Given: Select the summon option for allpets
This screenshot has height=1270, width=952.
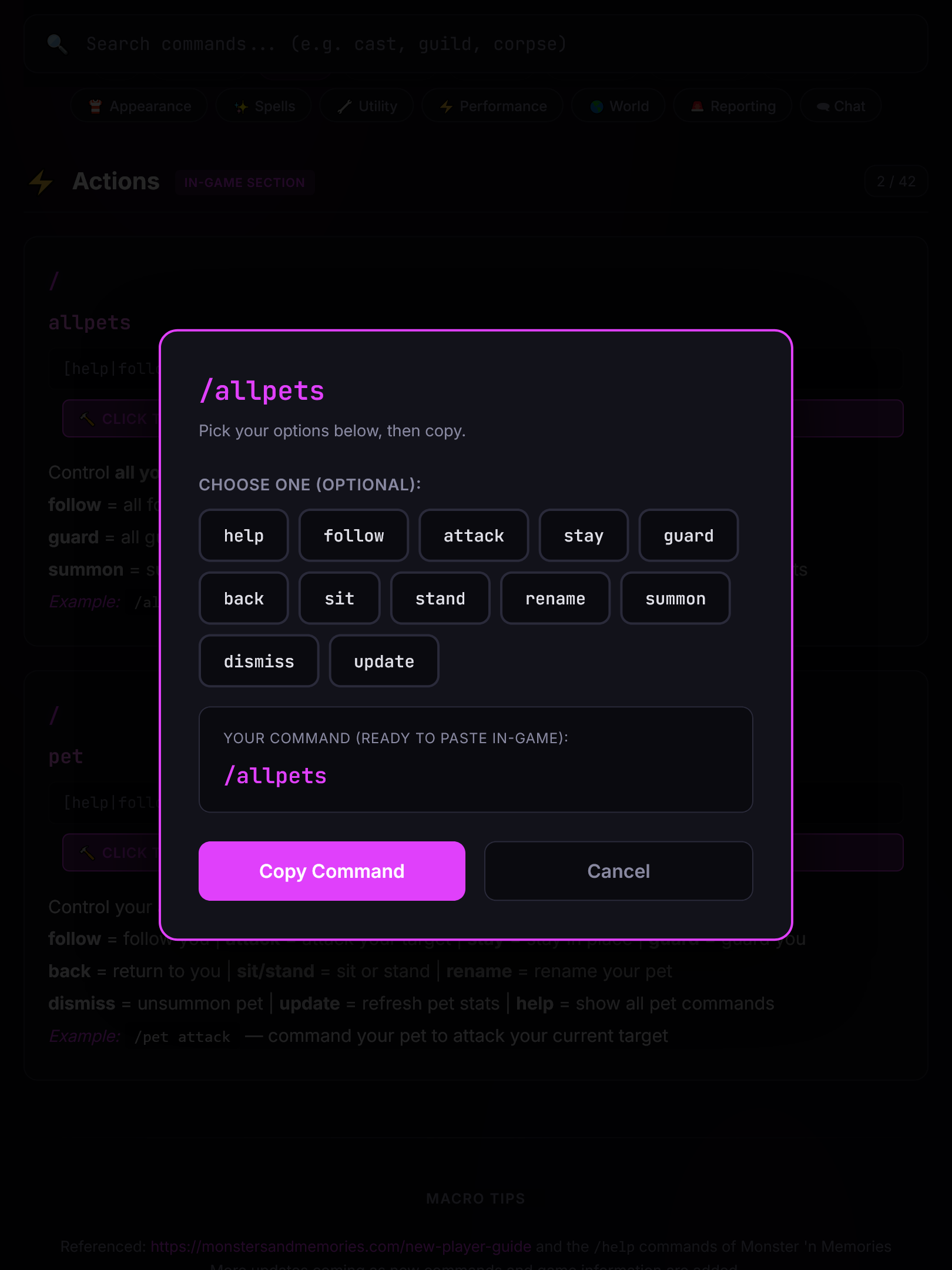Looking at the screenshot, I should (675, 598).
